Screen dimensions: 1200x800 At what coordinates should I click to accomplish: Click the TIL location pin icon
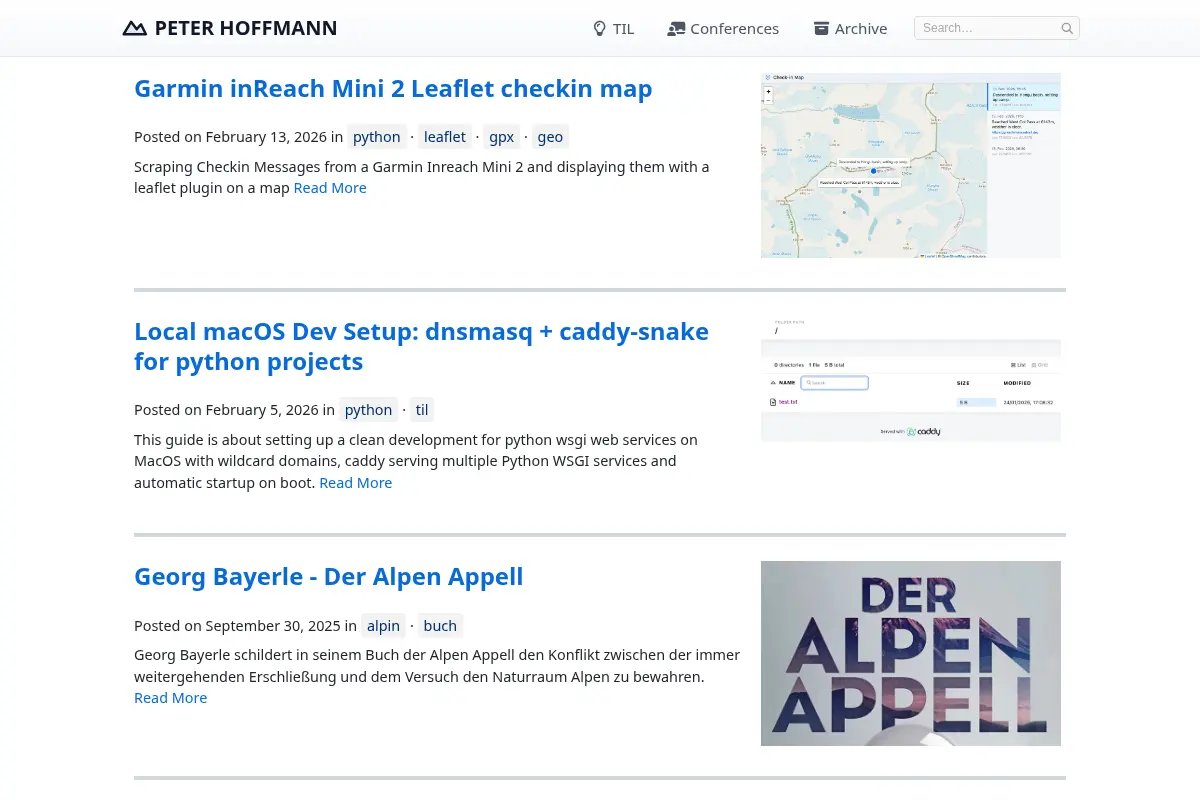(x=600, y=28)
